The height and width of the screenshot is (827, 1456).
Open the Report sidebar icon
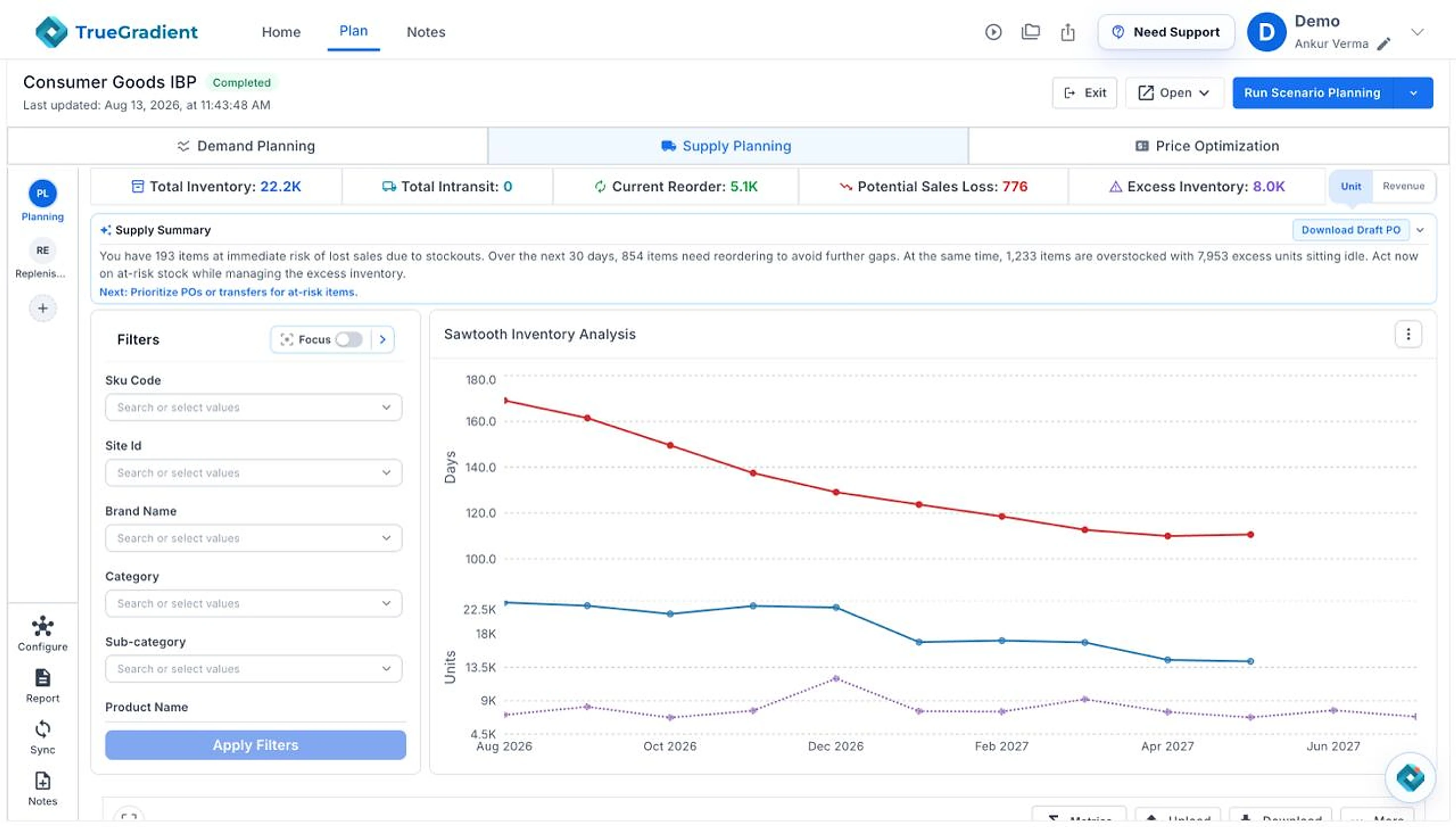43,685
